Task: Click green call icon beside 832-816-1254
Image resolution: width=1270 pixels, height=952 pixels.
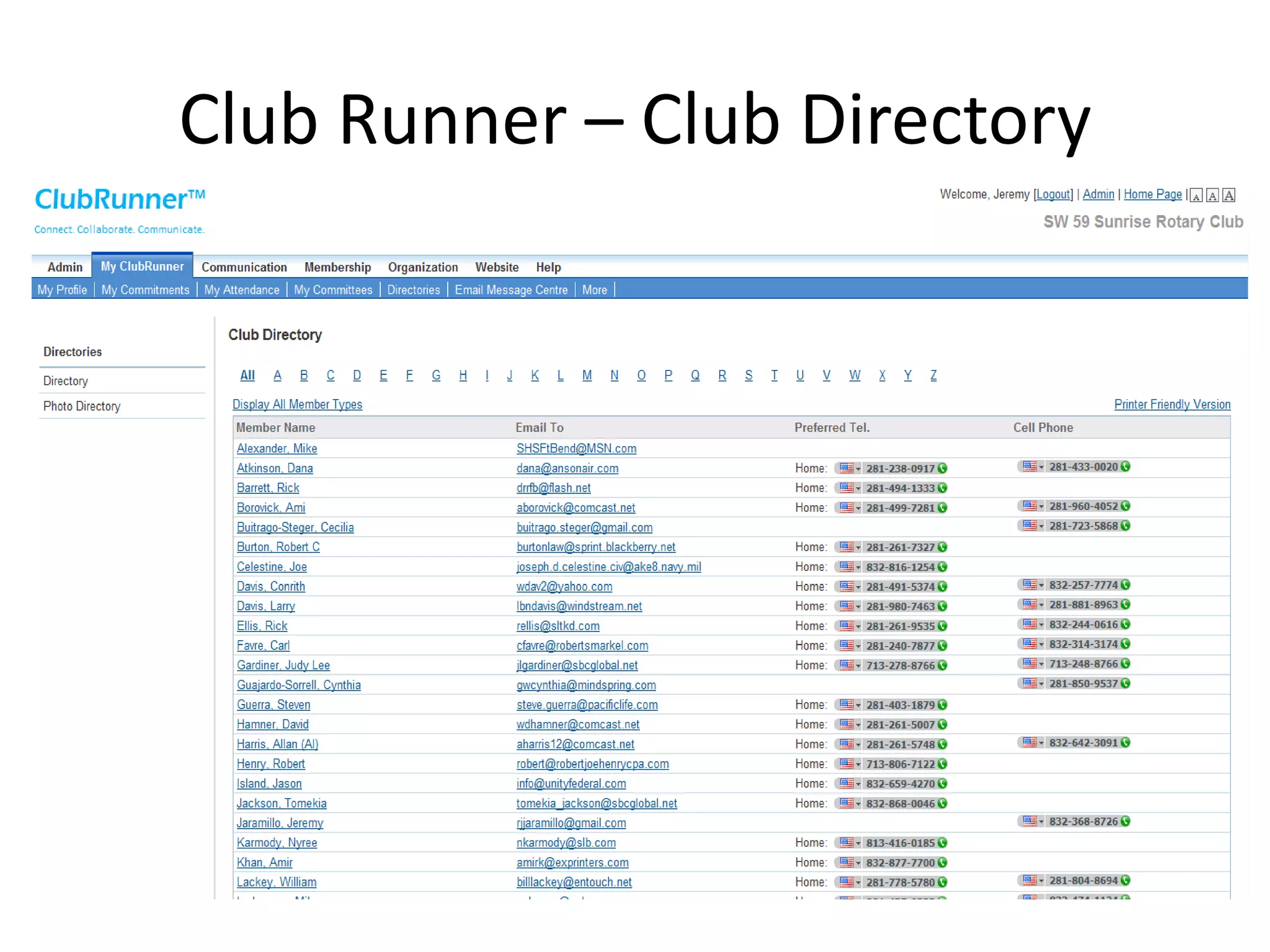Action: 942,567
